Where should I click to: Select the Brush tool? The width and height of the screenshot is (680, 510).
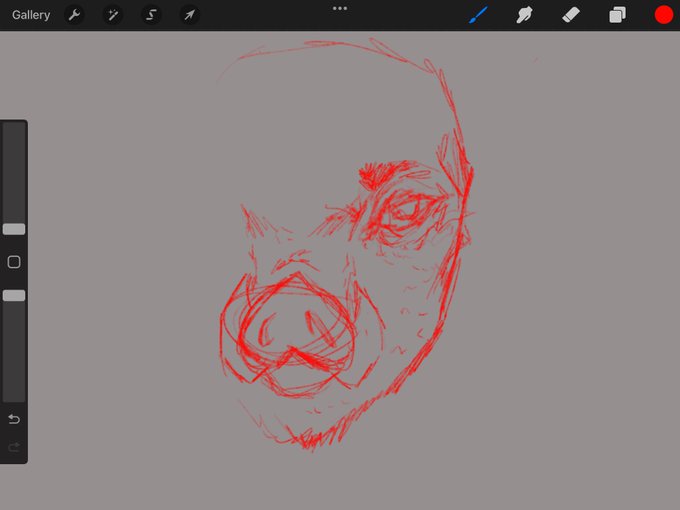coord(478,15)
